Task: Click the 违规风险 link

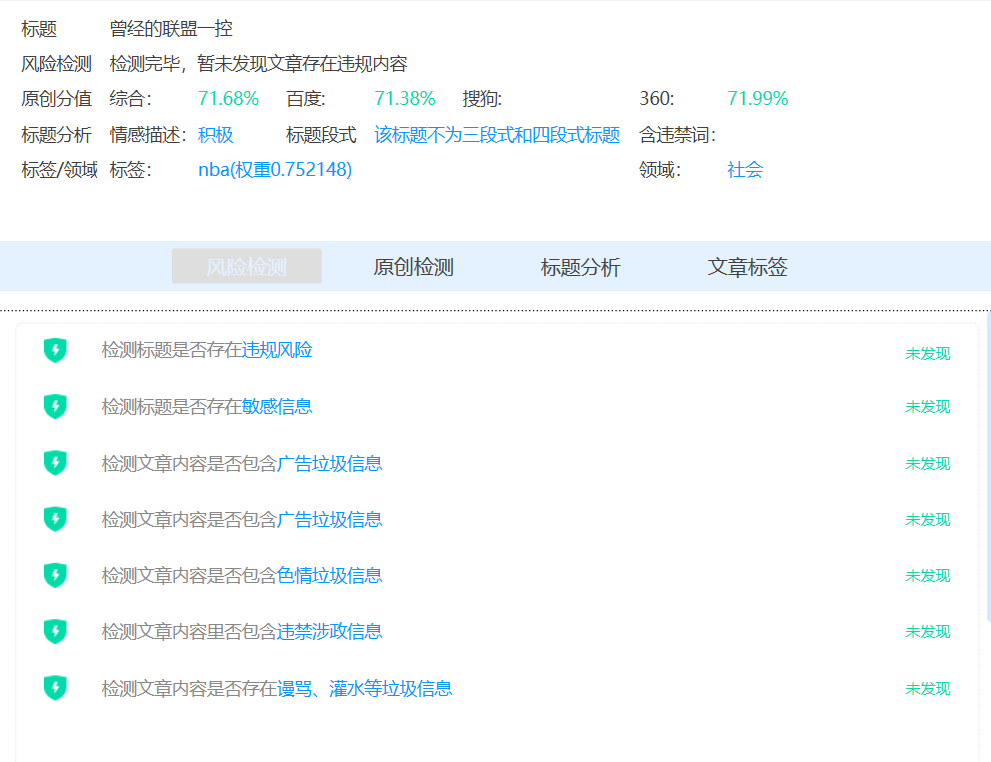Action: coord(277,350)
